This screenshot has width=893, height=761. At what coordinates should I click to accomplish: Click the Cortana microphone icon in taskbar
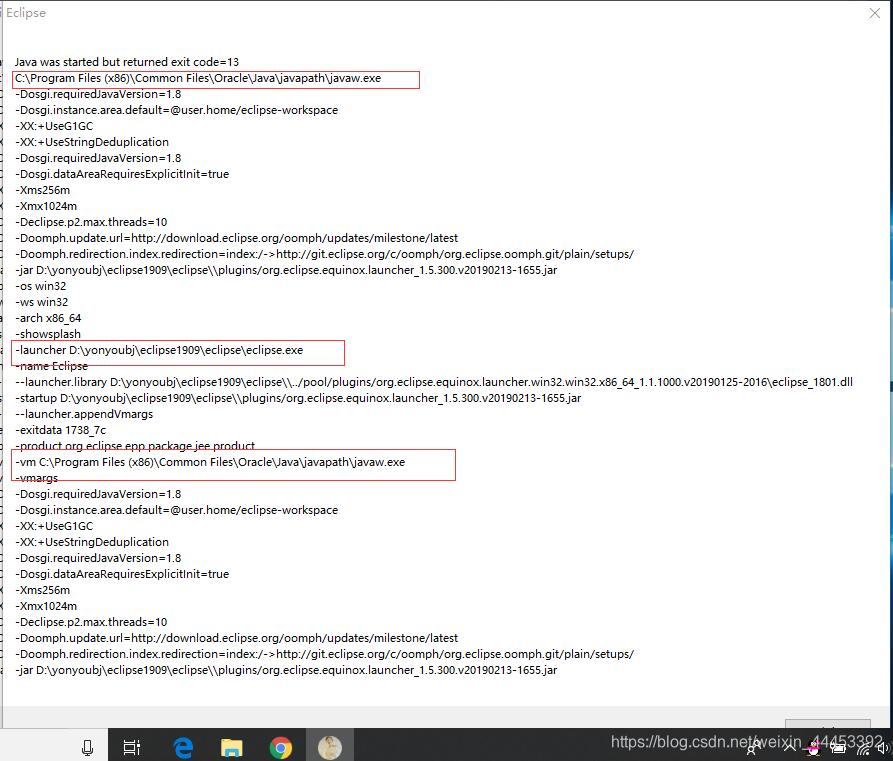pyautogui.click(x=87, y=747)
